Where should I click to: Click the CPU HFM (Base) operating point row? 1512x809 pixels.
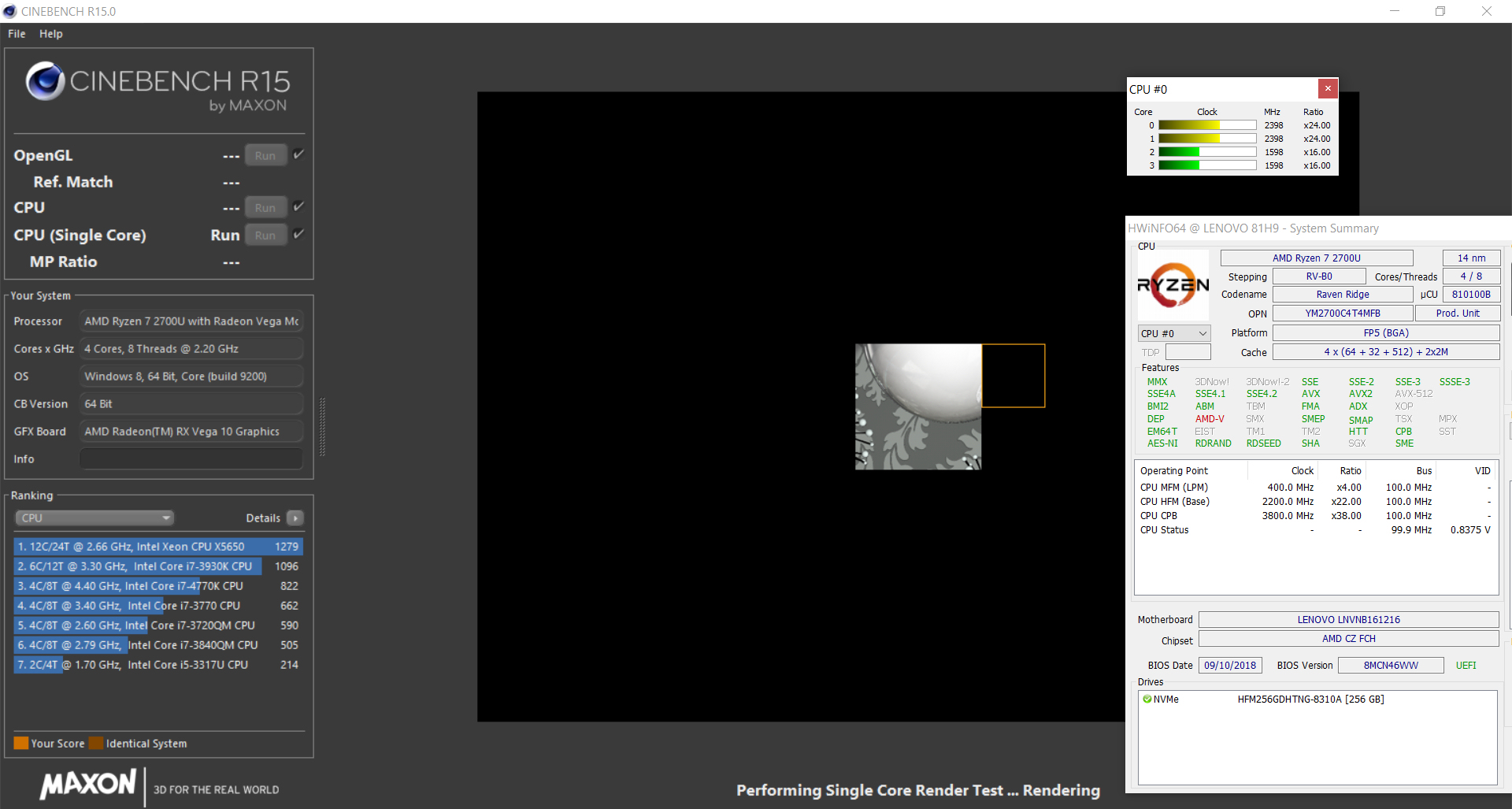pyautogui.click(x=1315, y=502)
